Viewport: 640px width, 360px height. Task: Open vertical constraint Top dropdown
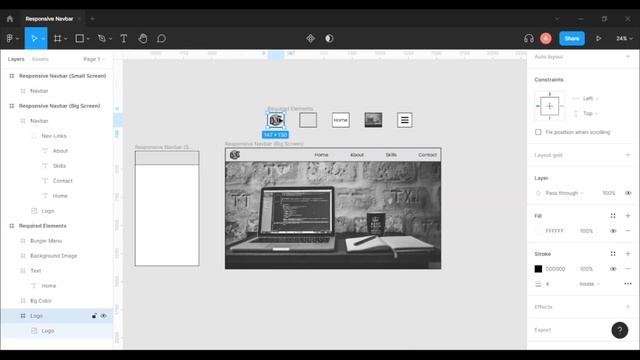coord(591,113)
